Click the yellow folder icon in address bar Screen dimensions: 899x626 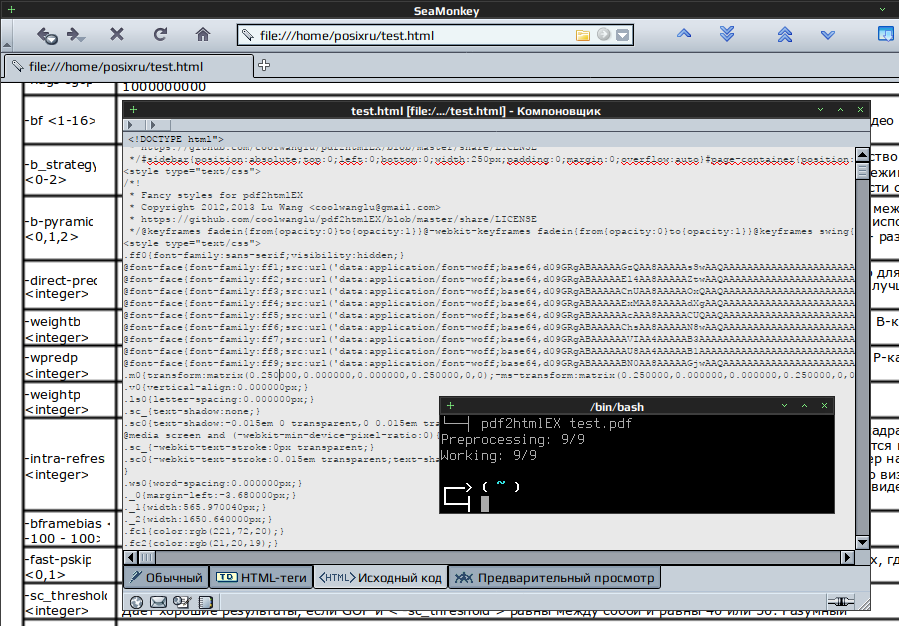583,36
